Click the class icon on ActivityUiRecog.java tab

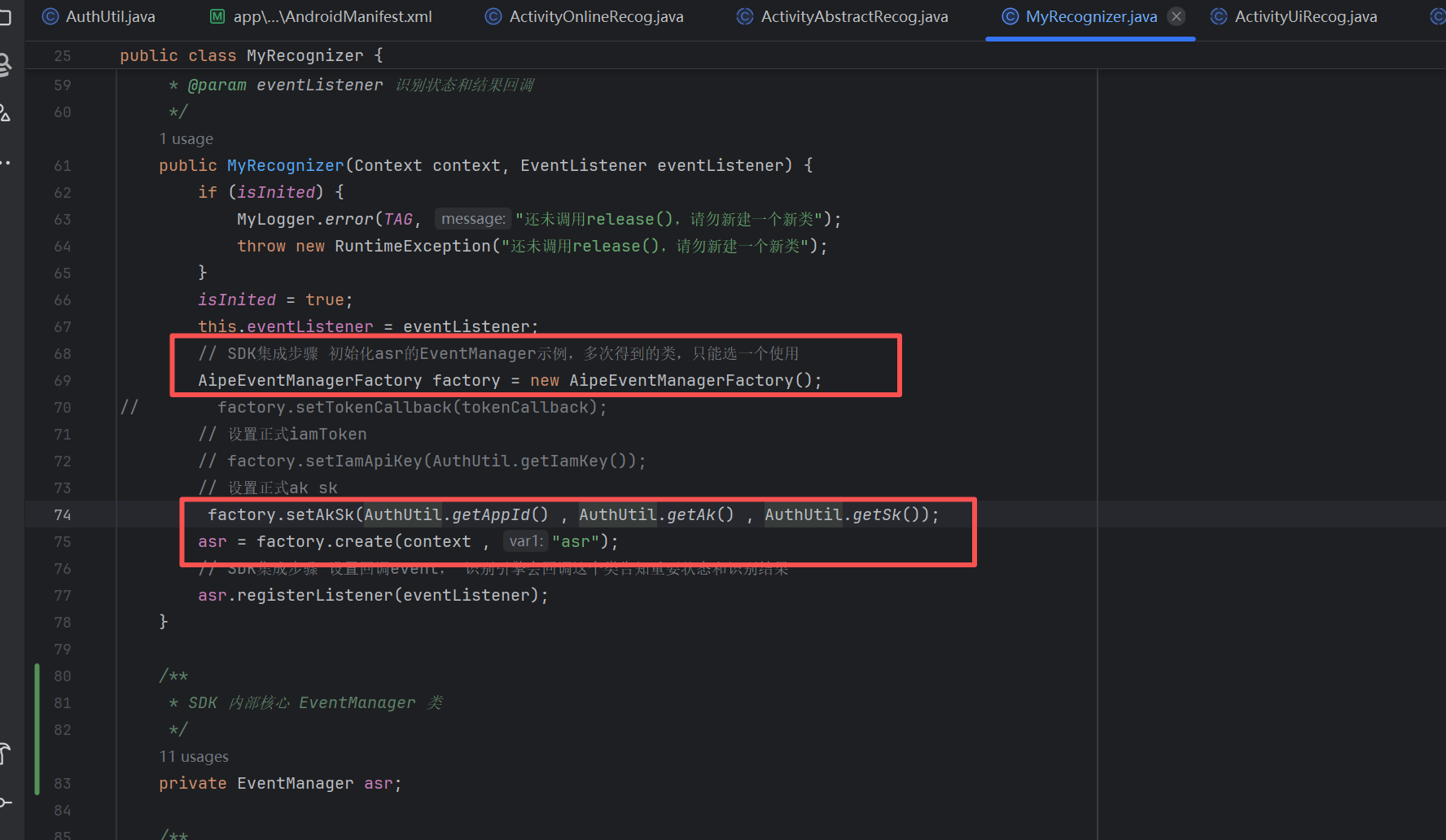1219,16
